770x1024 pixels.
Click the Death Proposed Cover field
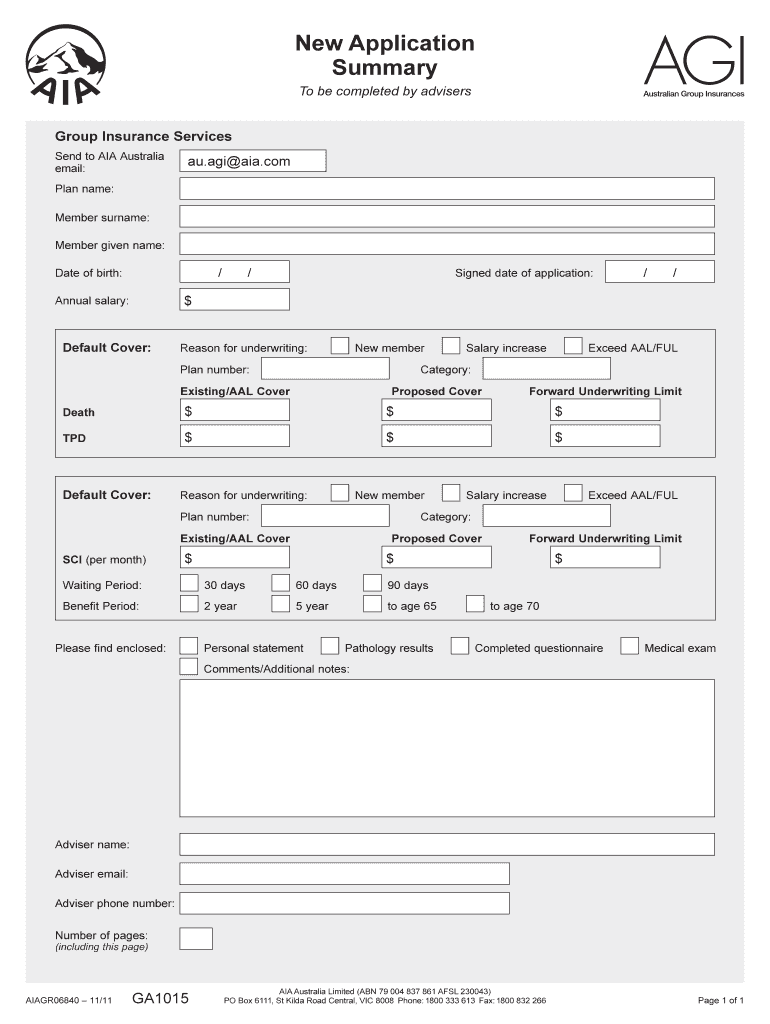point(437,411)
